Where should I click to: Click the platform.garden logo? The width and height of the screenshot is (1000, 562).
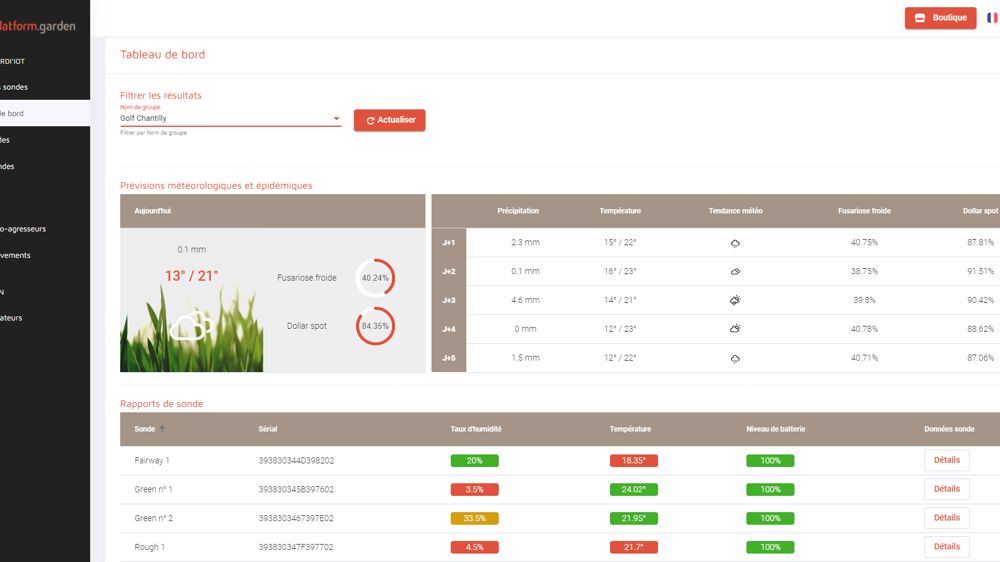coord(38,26)
